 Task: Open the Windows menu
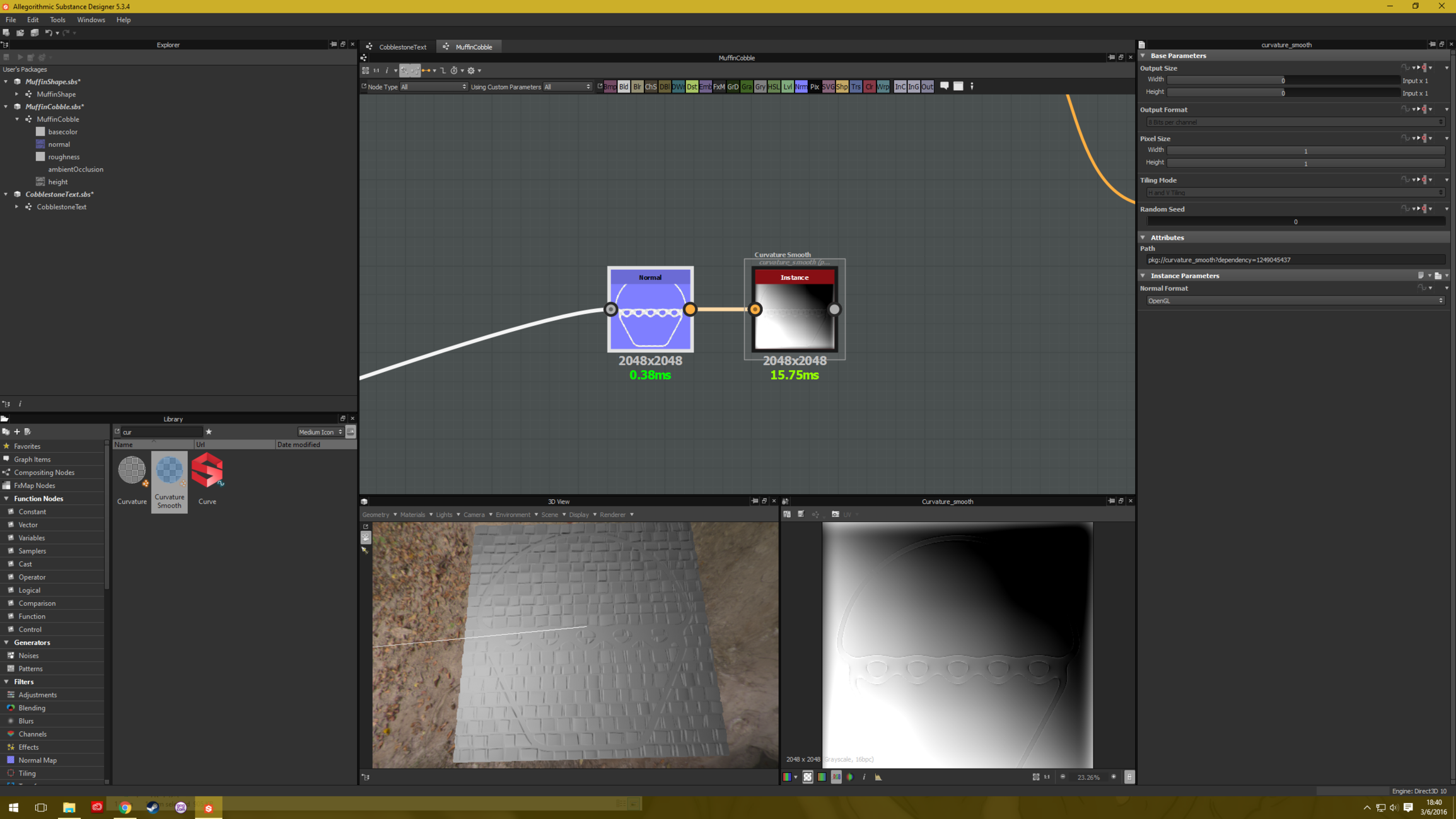tap(91, 20)
